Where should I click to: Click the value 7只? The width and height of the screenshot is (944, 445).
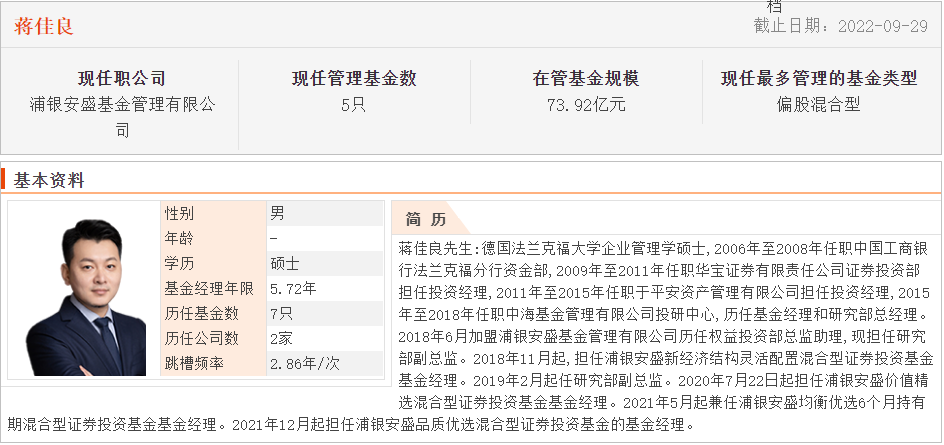click(x=281, y=314)
